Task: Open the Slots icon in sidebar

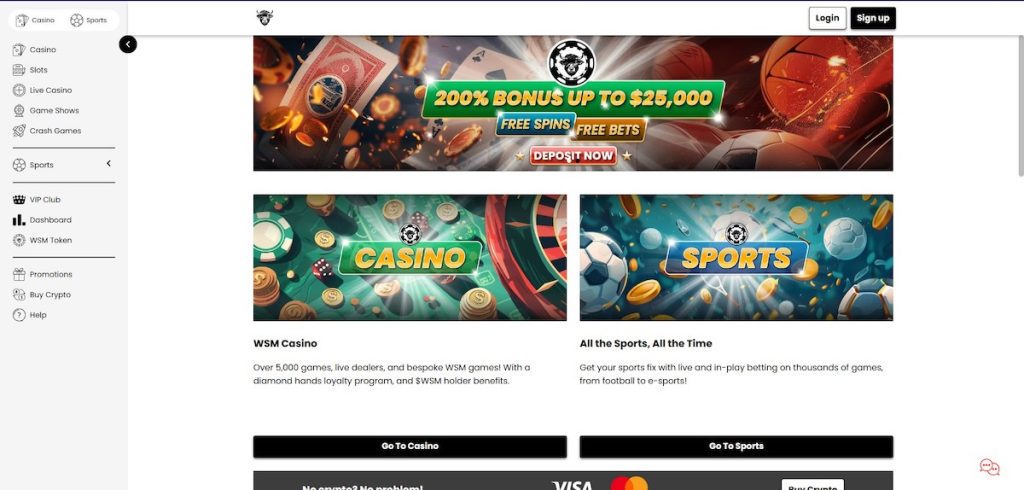Action: (x=19, y=70)
